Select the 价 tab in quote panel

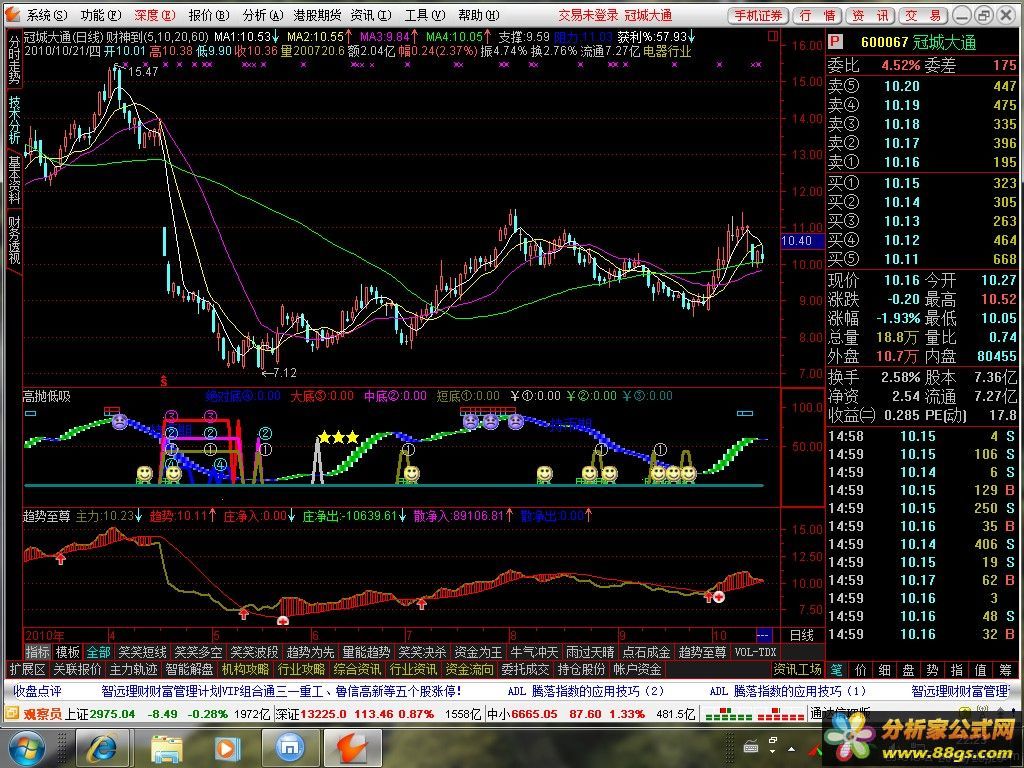[861, 669]
